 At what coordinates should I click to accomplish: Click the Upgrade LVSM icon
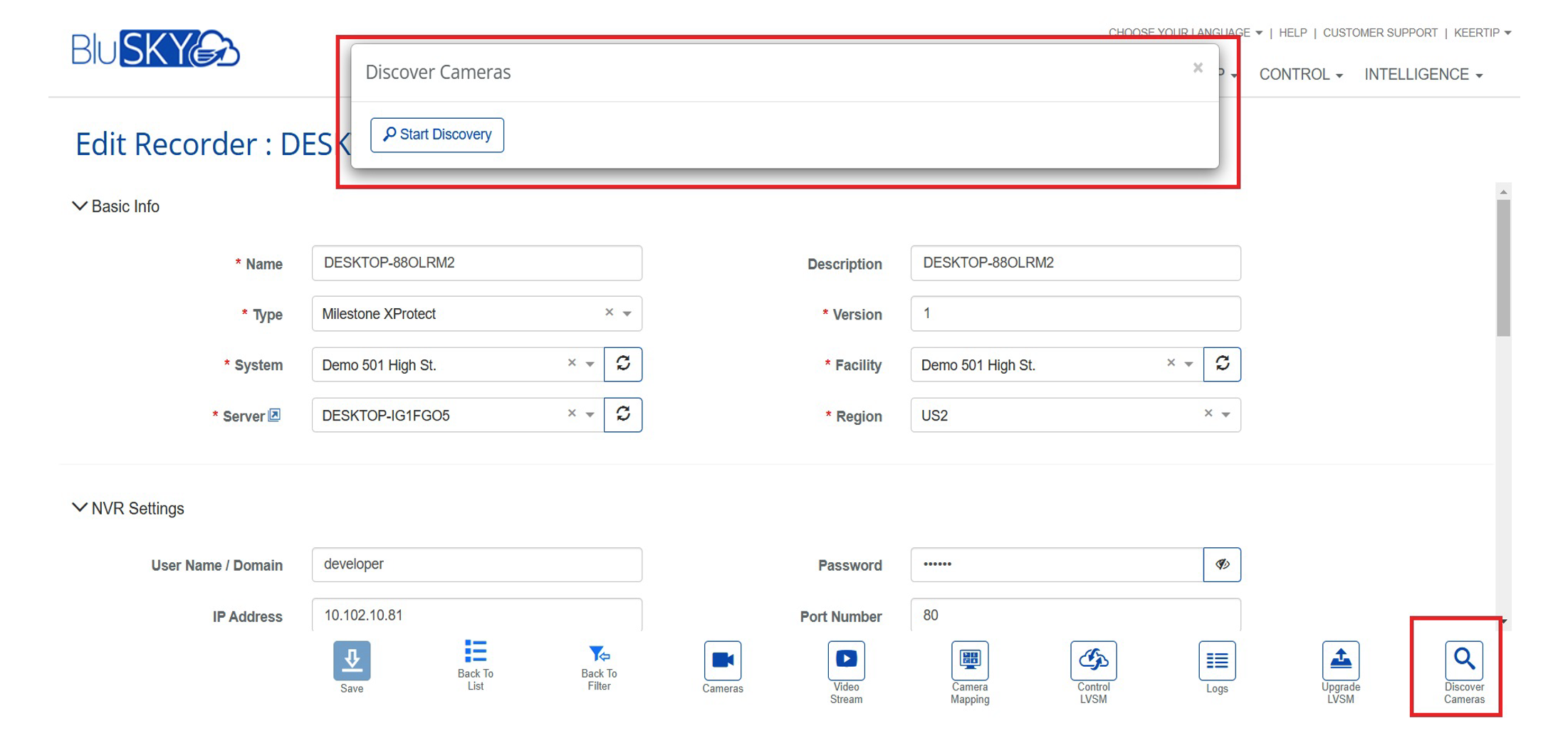tap(1340, 660)
